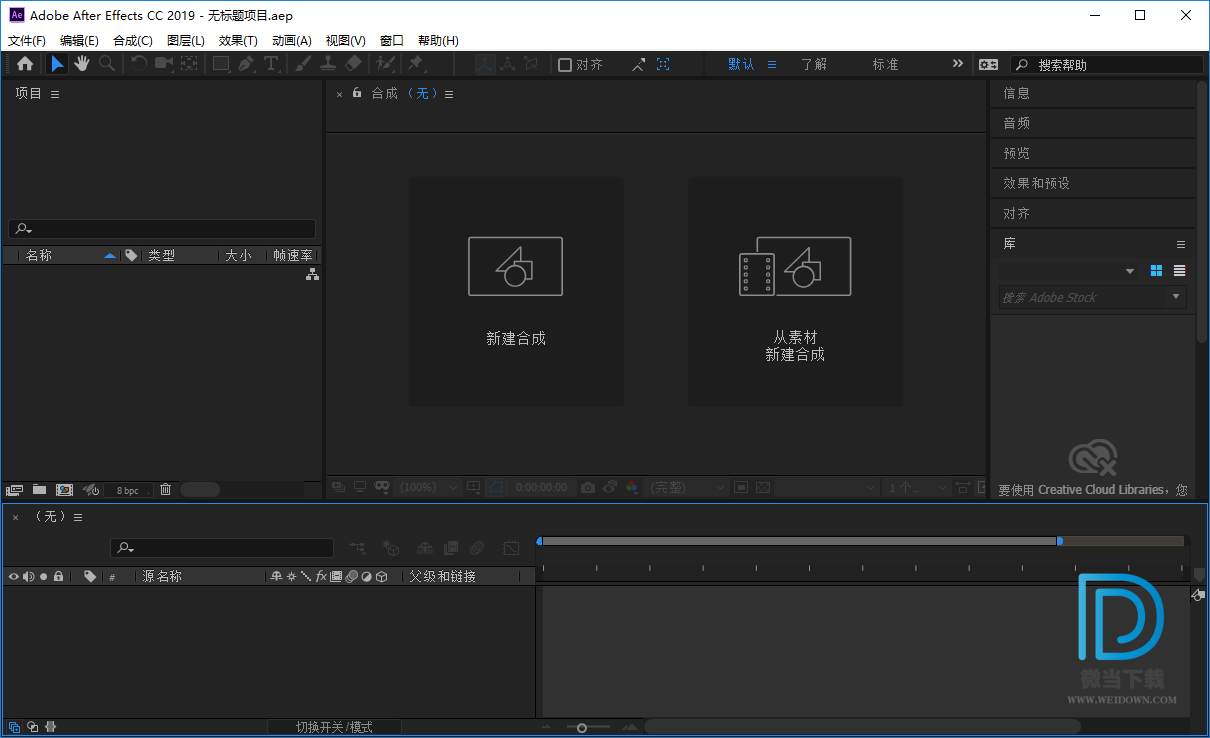Toggle the composition panel lock icon
The width and height of the screenshot is (1210, 738).
pyautogui.click(x=357, y=93)
